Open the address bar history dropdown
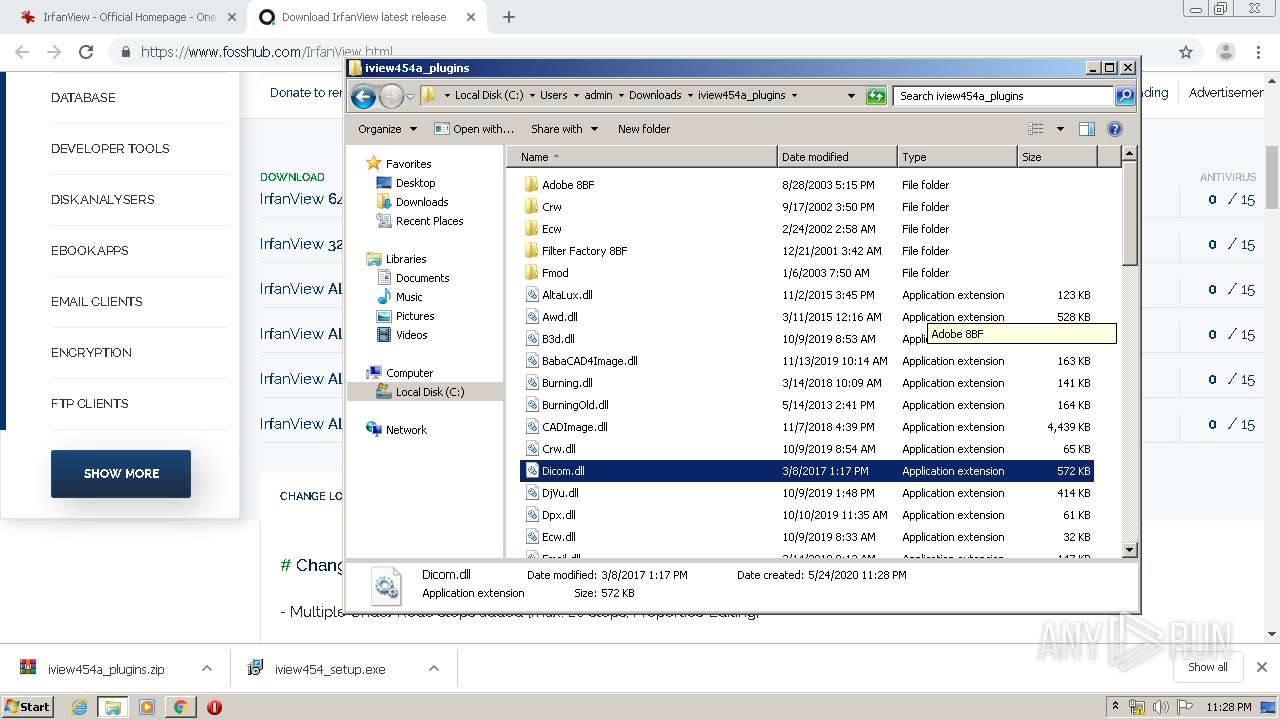1280x720 pixels. pyautogui.click(x=851, y=96)
